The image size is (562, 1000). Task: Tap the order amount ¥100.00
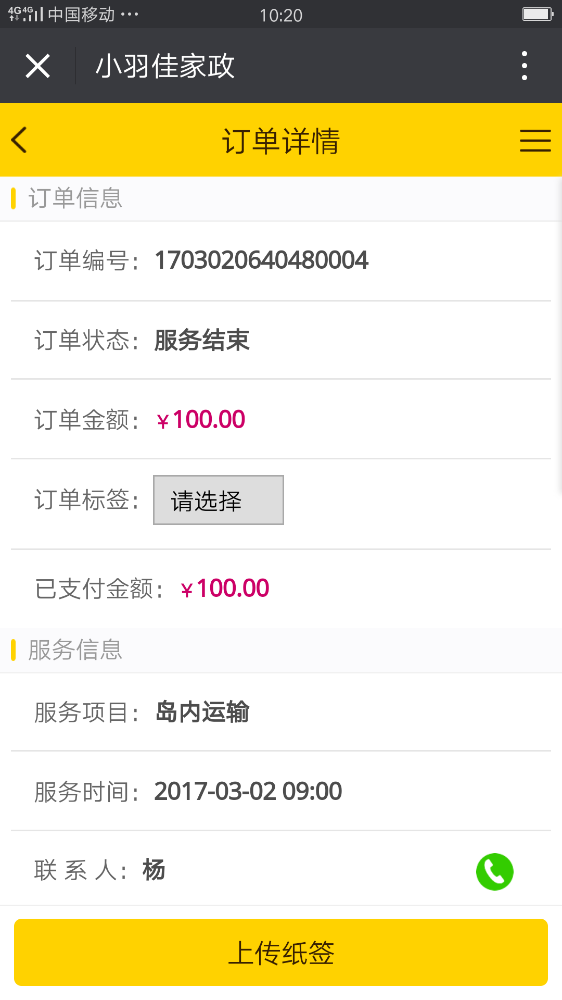[x=201, y=420]
